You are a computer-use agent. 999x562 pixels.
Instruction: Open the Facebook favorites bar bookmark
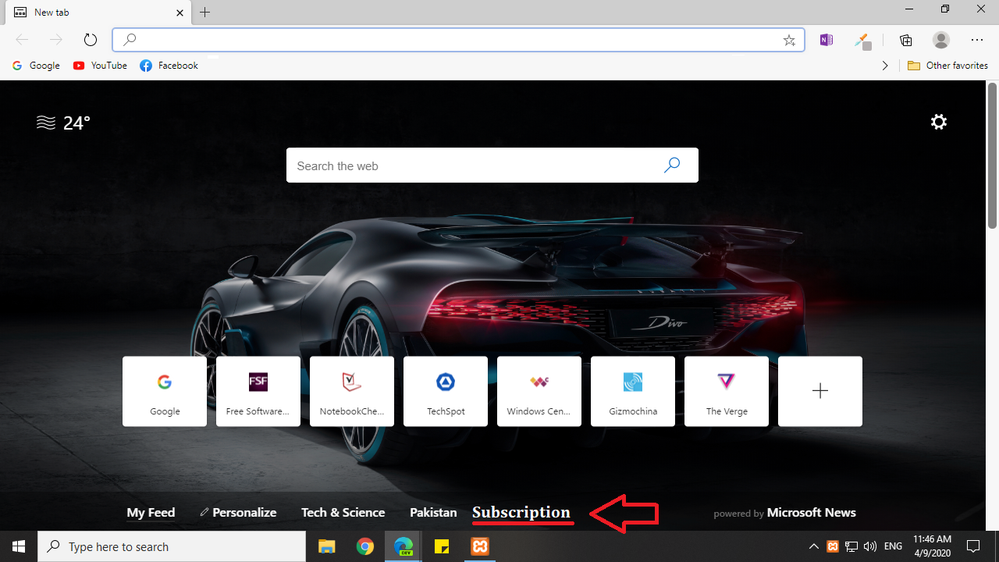[x=169, y=66]
